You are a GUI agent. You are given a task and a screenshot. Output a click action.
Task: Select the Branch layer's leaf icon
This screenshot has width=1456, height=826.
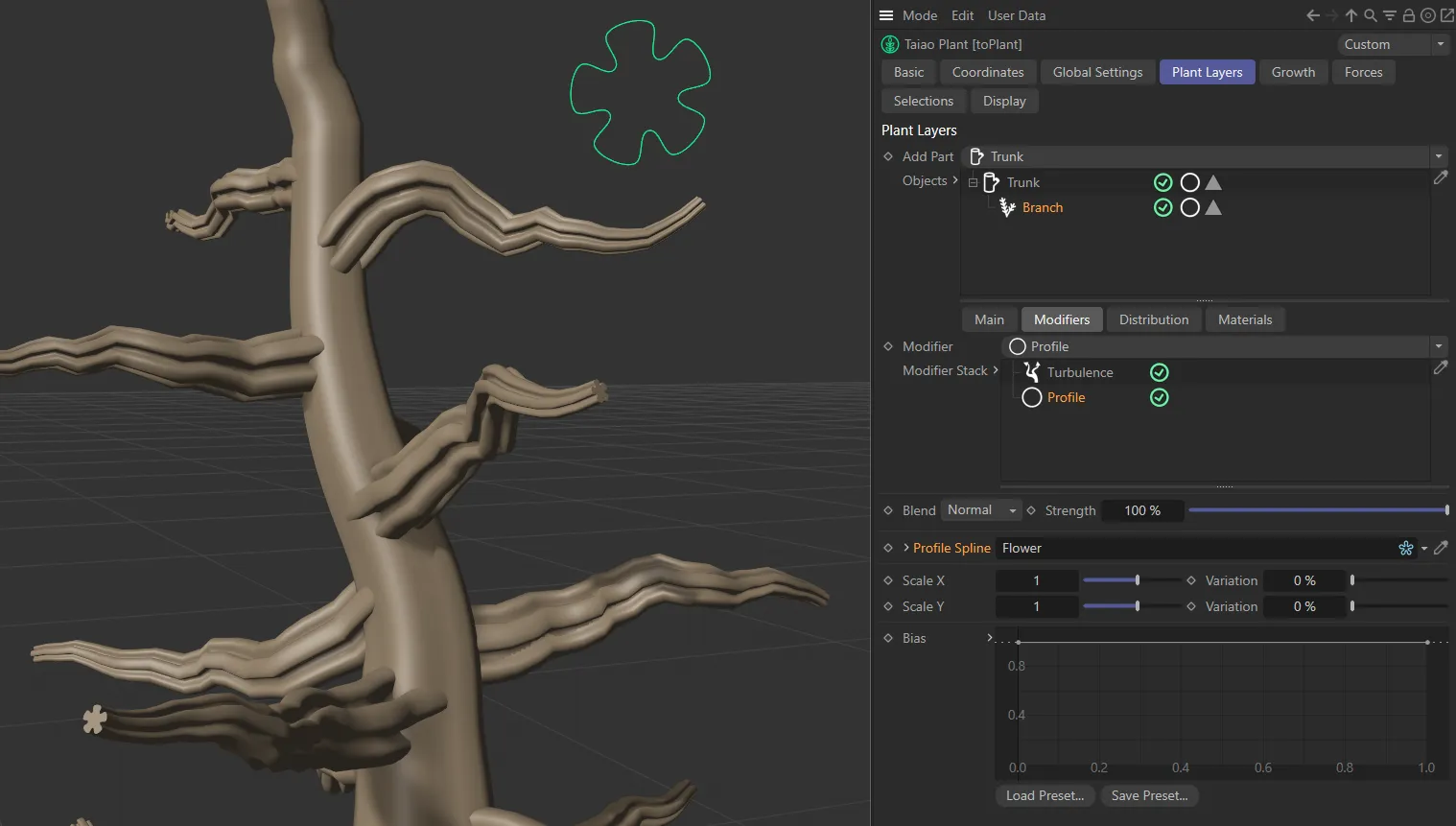(x=1006, y=207)
